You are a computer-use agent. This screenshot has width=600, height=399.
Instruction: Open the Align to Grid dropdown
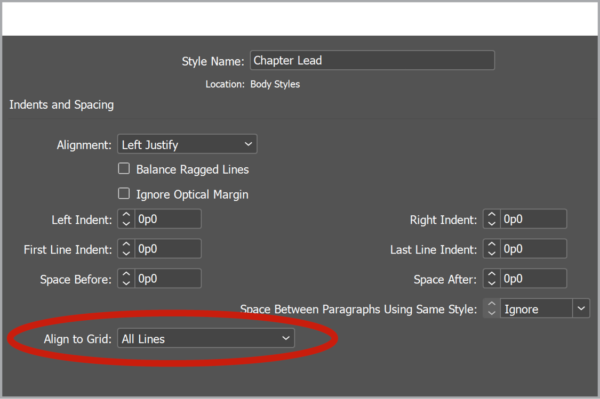206,338
